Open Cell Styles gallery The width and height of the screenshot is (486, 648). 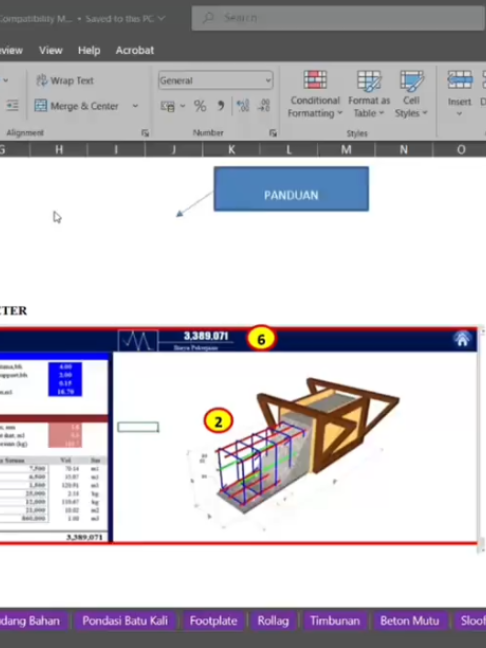point(411,94)
